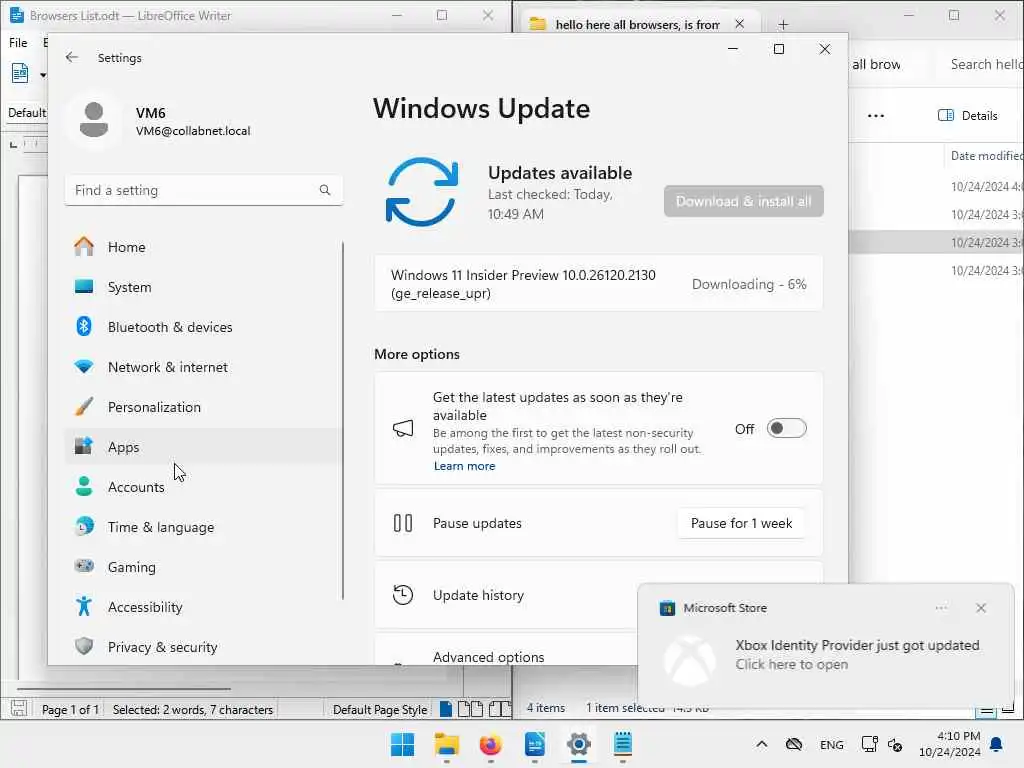The width and height of the screenshot is (1024, 768).
Task: Click Pause for 1 week button
Action: point(741,523)
